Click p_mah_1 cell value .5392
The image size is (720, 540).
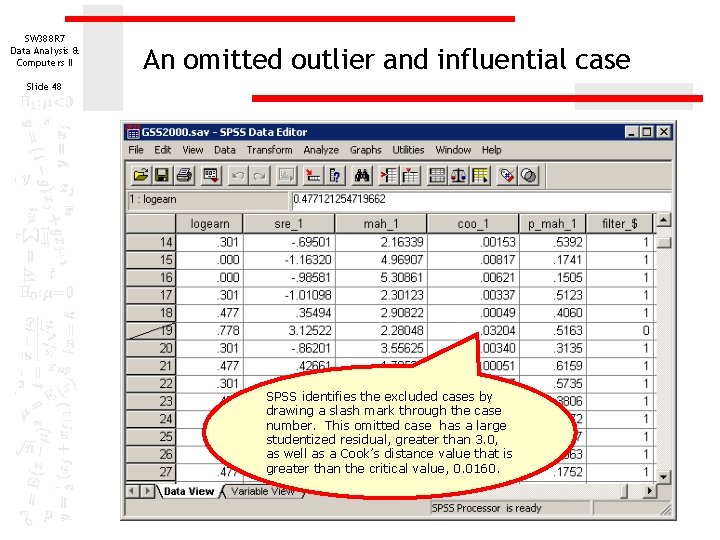552,242
